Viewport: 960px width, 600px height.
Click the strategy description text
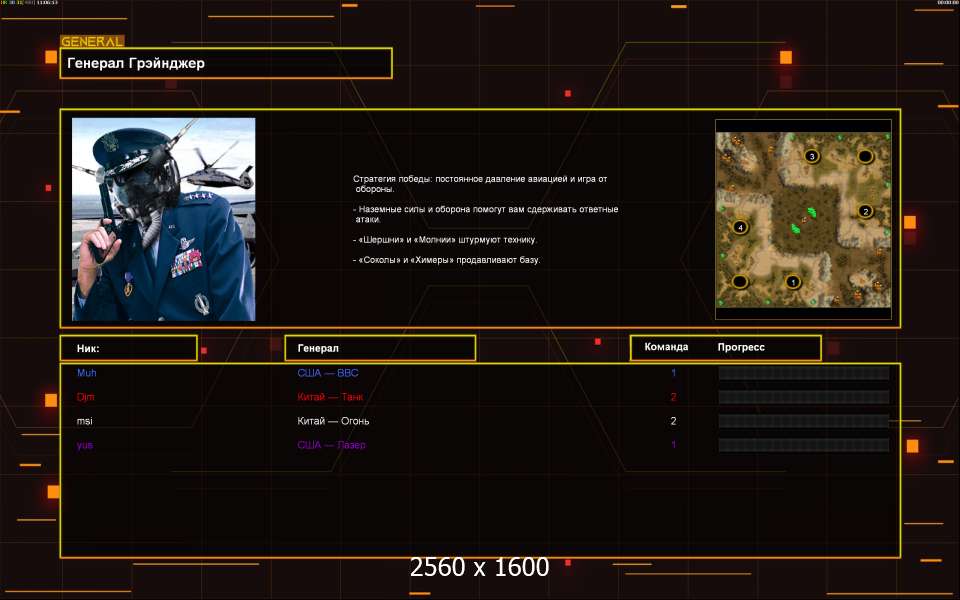(485, 220)
